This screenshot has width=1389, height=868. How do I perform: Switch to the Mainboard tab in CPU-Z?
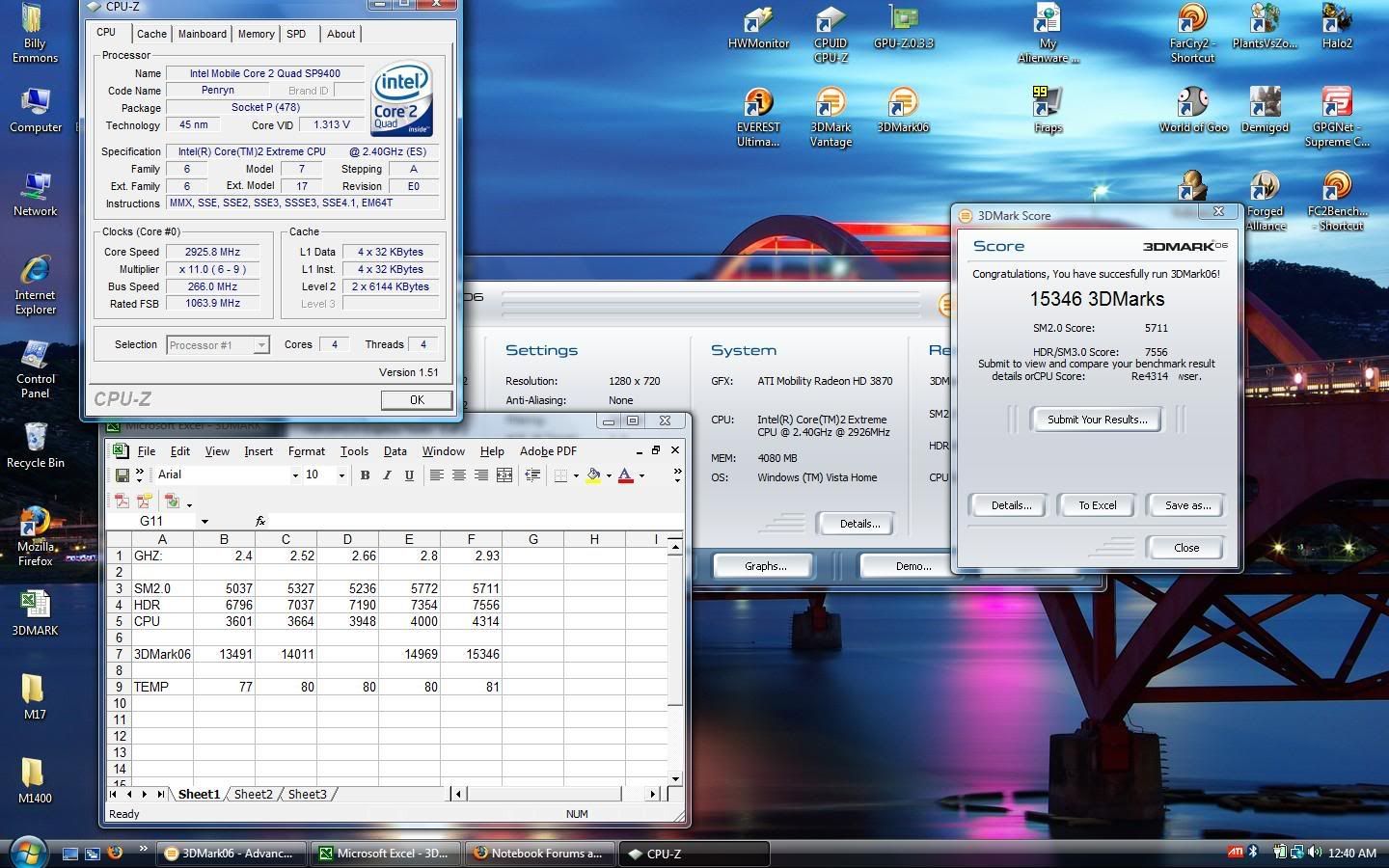[x=203, y=34]
